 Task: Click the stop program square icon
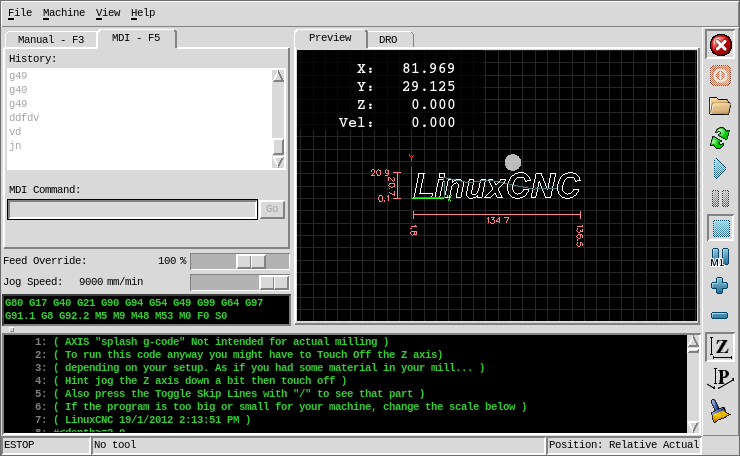[720, 228]
